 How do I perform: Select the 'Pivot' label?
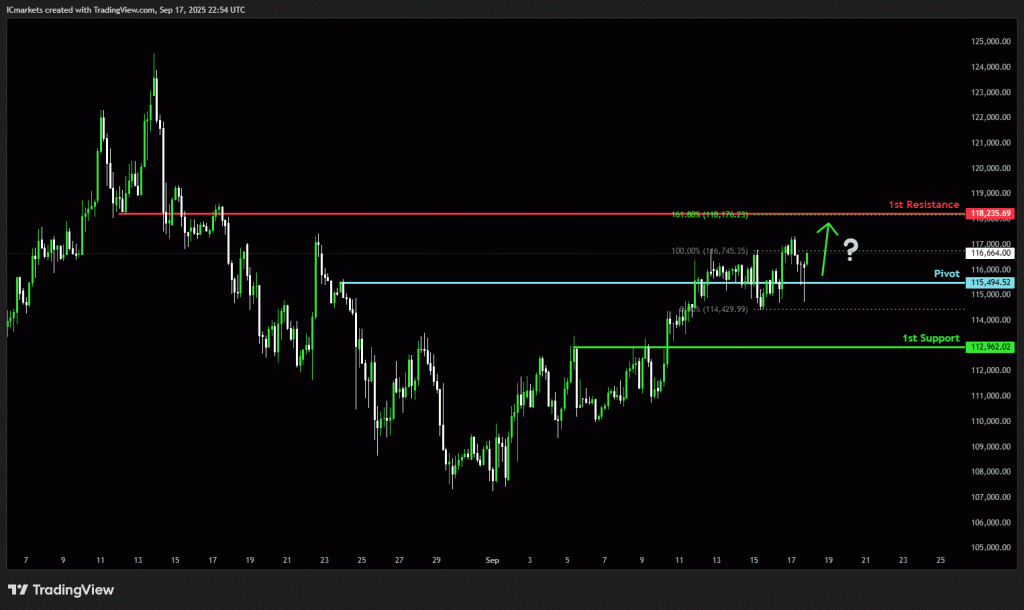click(946, 274)
